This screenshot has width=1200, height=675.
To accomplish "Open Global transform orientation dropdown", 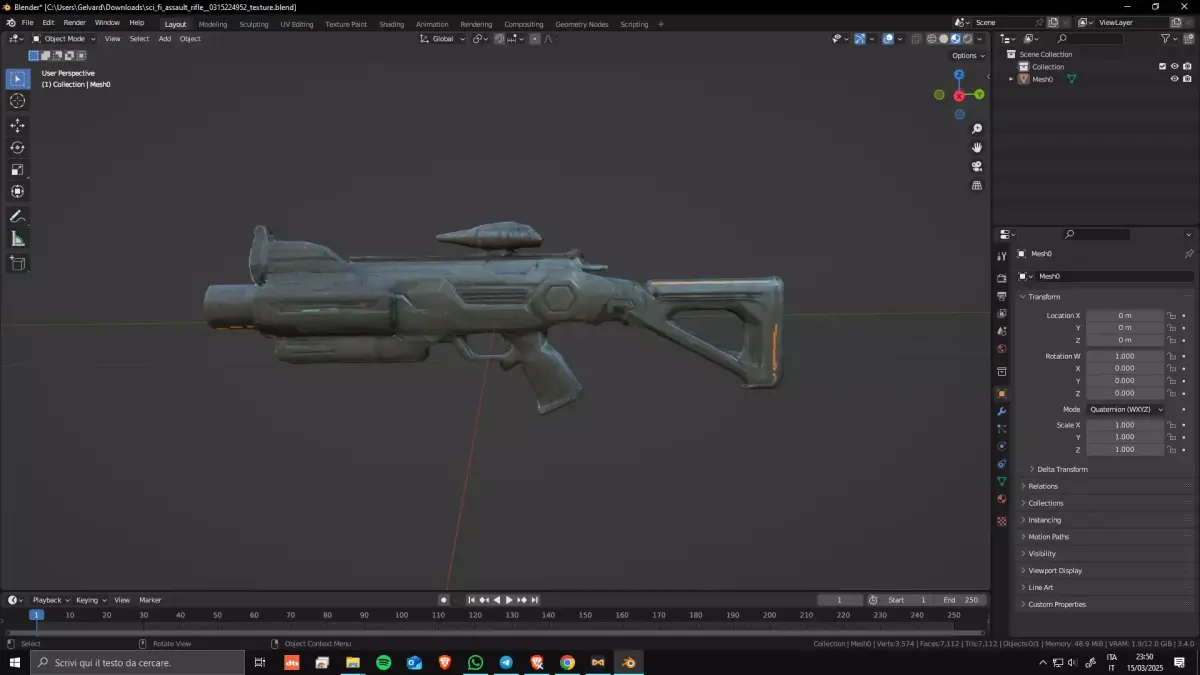I will pyautogui.click(x=441, y=39).
